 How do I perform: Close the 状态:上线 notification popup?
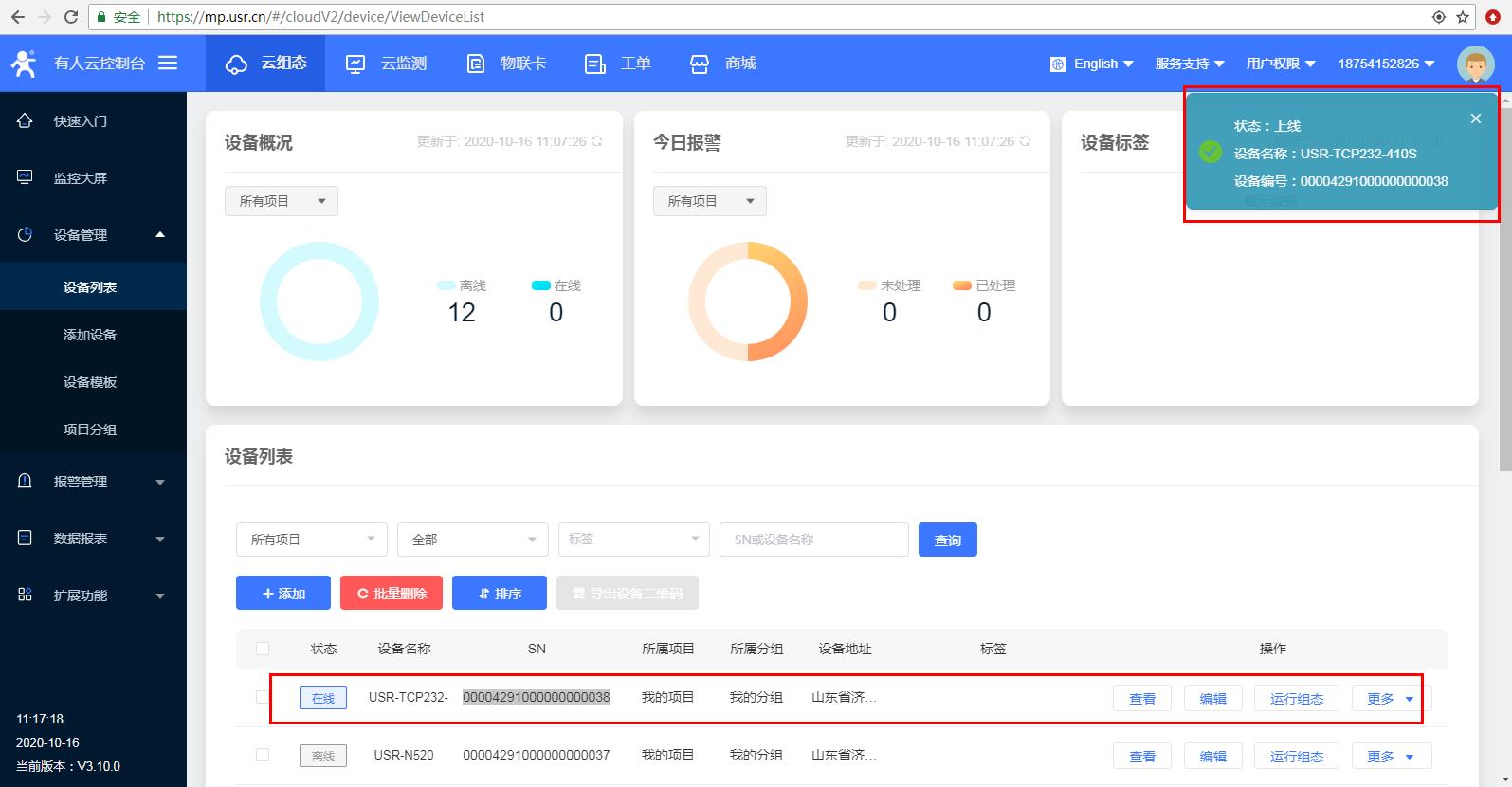click(x=1475, y=119)
